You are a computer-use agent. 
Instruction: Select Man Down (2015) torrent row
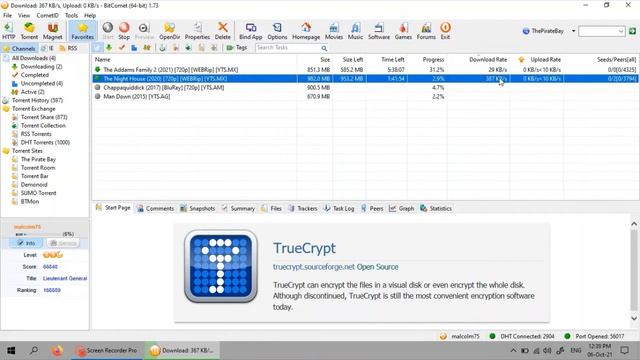365,97
